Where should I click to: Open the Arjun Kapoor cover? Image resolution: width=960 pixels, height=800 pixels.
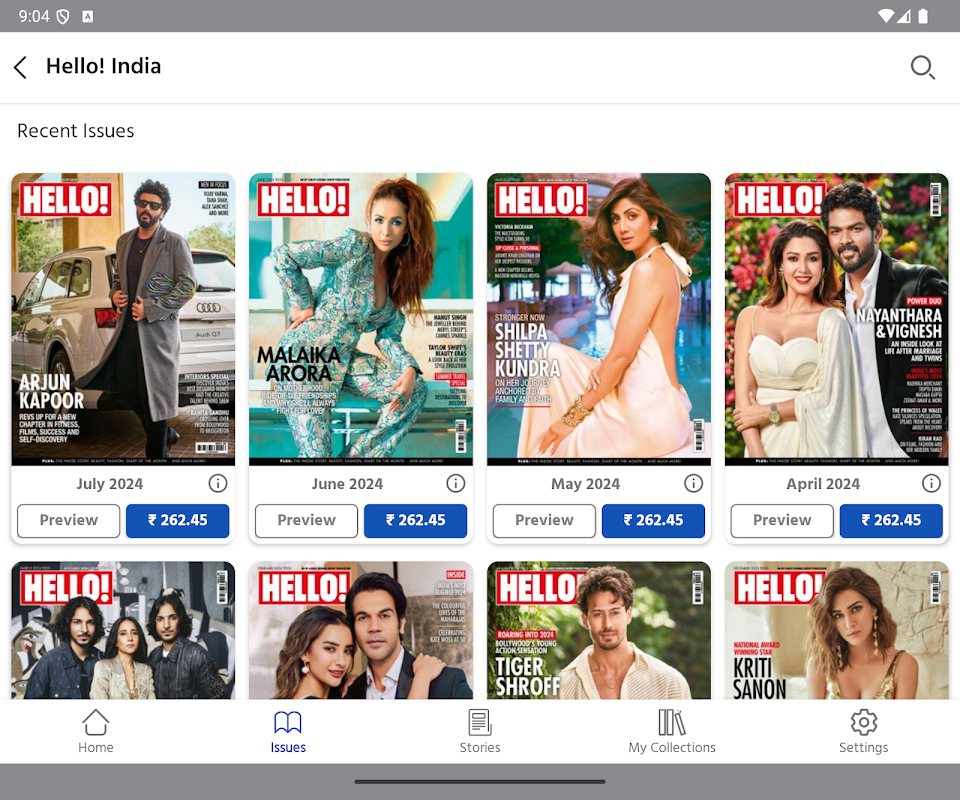tap(123, 319)
